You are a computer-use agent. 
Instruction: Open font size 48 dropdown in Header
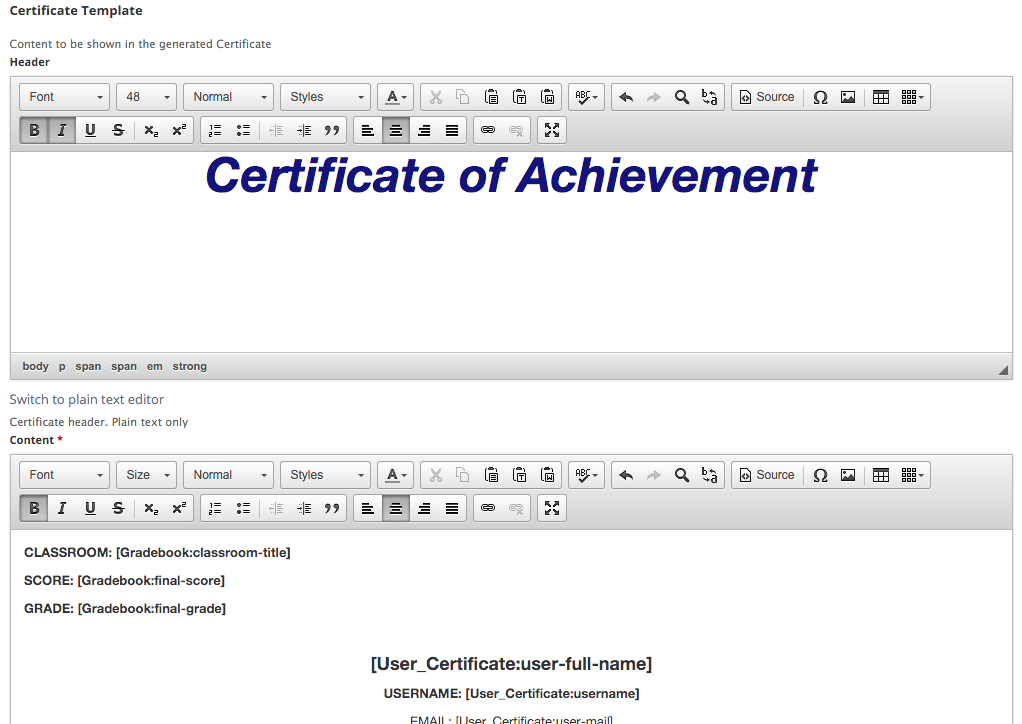pyautogui.click(x=147, y=97)
